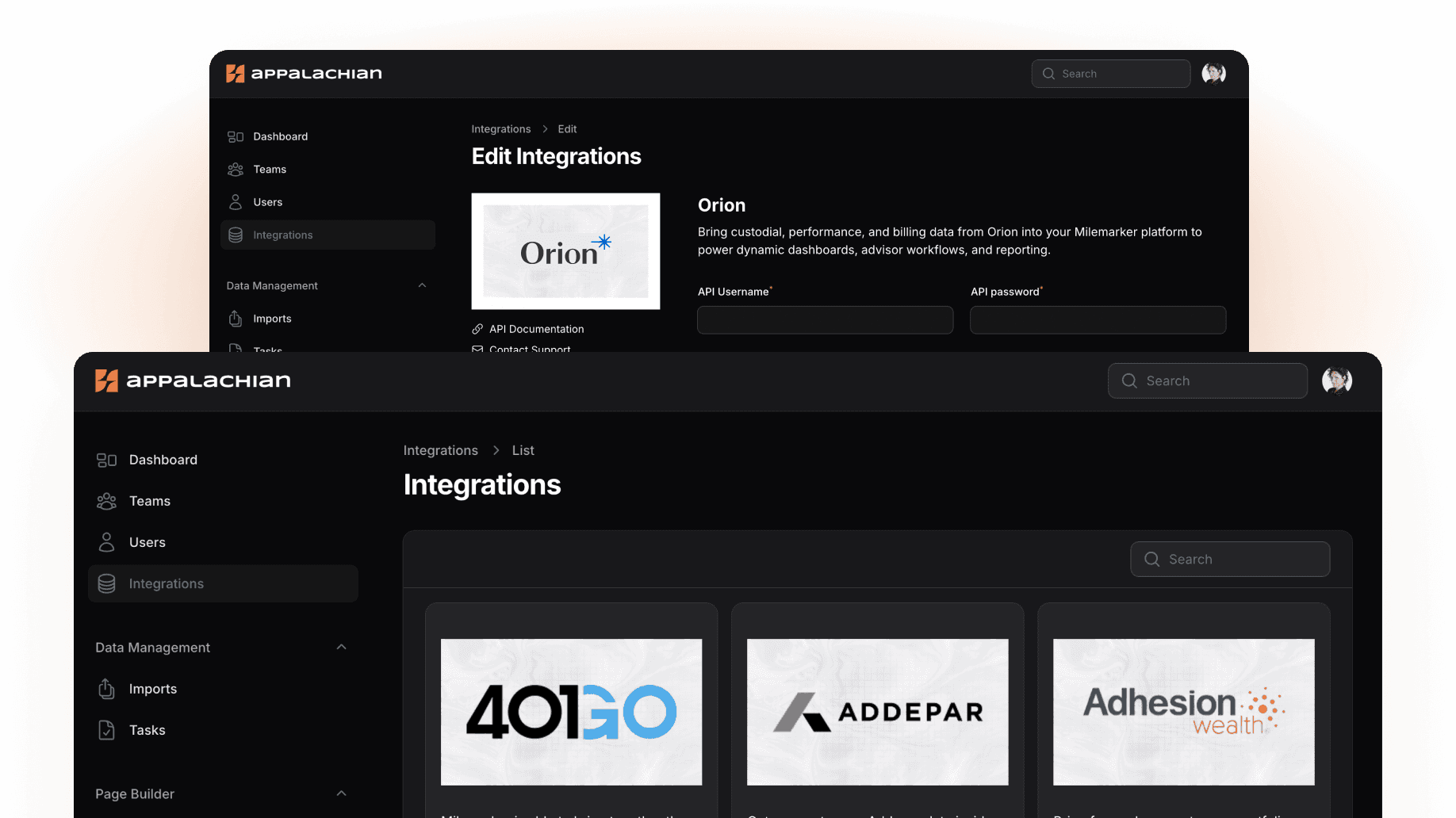Open the Addepar integration card
1456x818 pixels.
pos(877,710)
